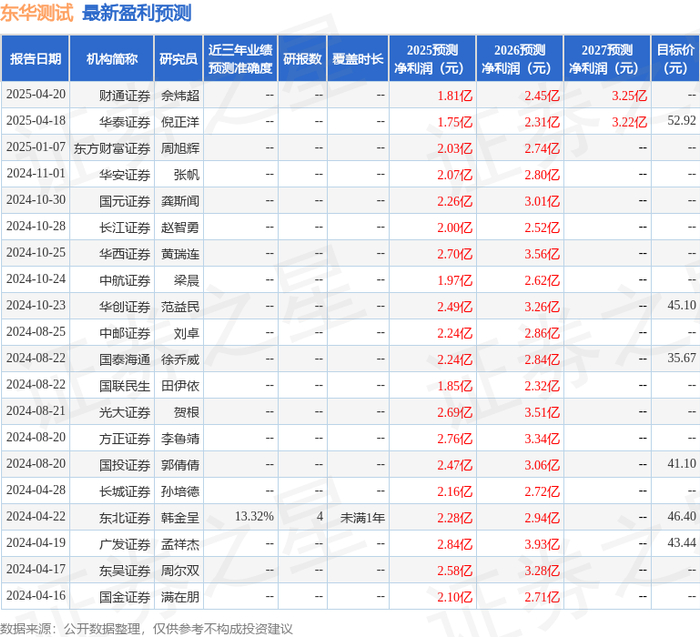700x637 pixels.
Task: Click the 覆盖时长 column header
Action: [x=358, y=58]
